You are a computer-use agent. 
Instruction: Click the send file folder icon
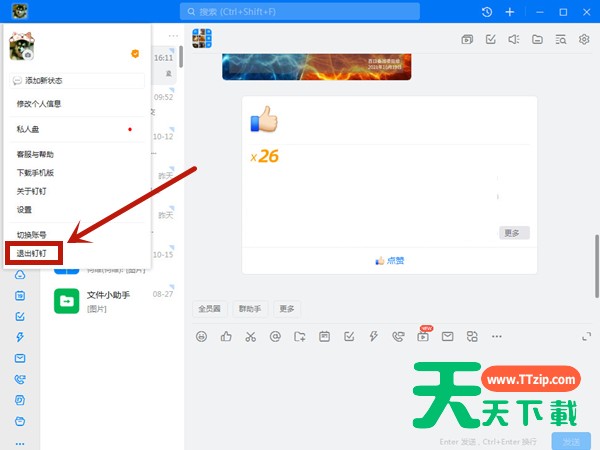pos(300,336)
